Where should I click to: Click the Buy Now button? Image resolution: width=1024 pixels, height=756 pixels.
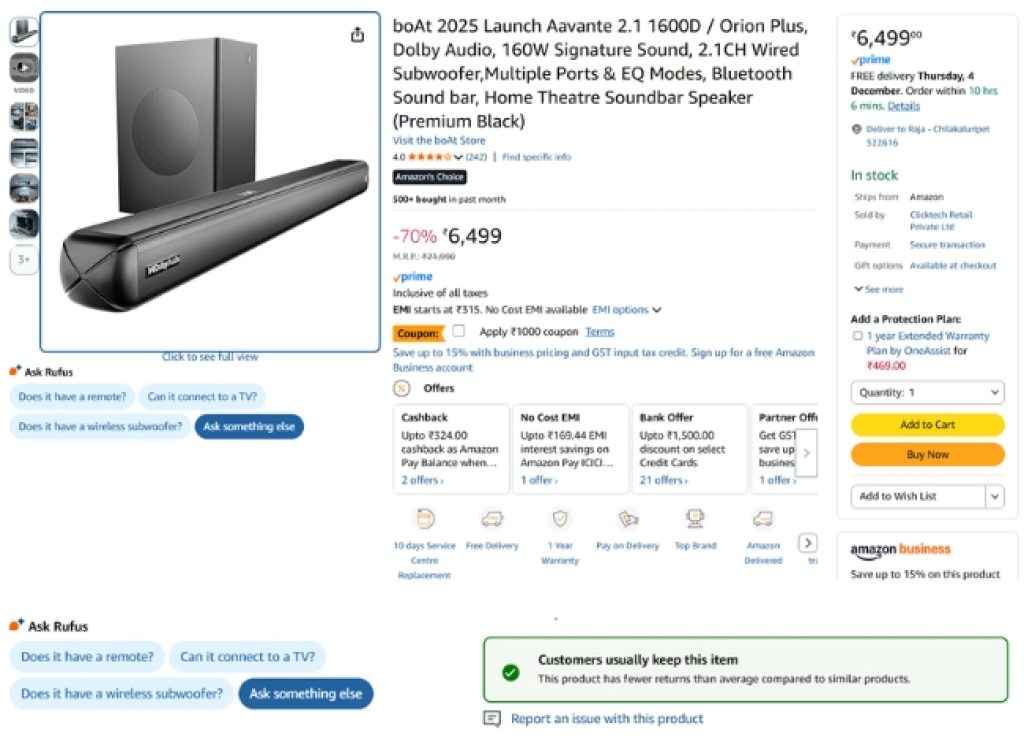coord(926,455)
